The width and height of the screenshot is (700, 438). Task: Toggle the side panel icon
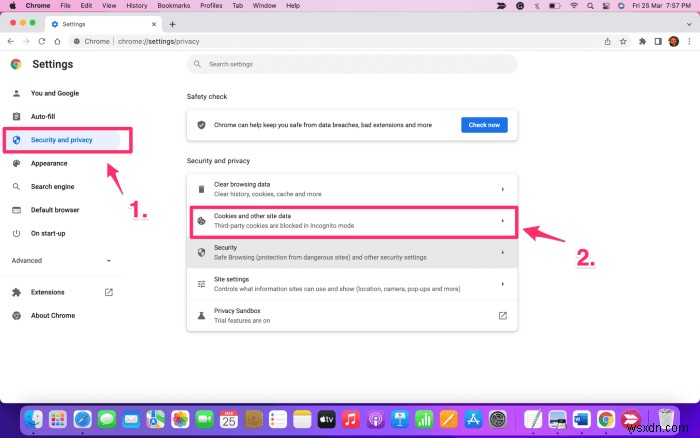(658, 42)
